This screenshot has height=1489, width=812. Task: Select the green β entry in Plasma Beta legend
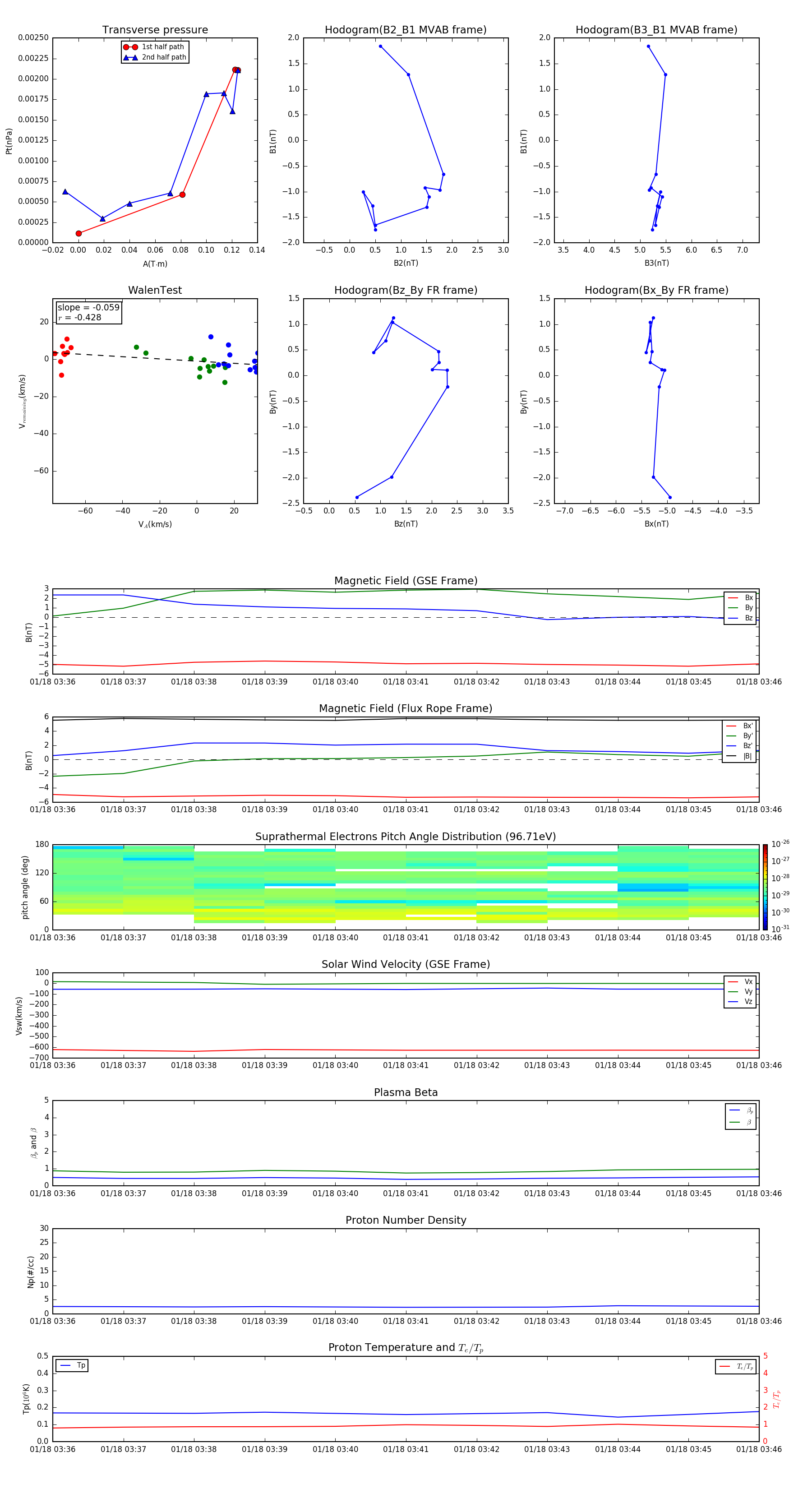click(741, 1122)
